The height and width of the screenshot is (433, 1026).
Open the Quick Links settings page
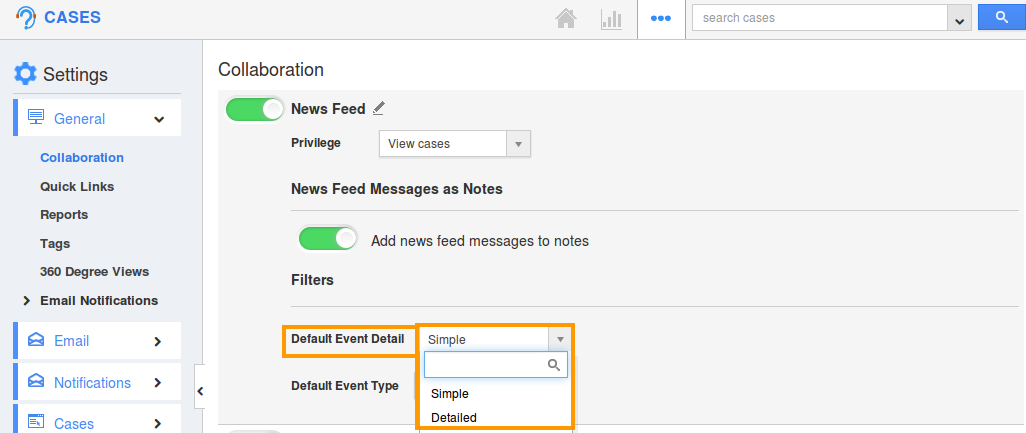tap(77, 186)
